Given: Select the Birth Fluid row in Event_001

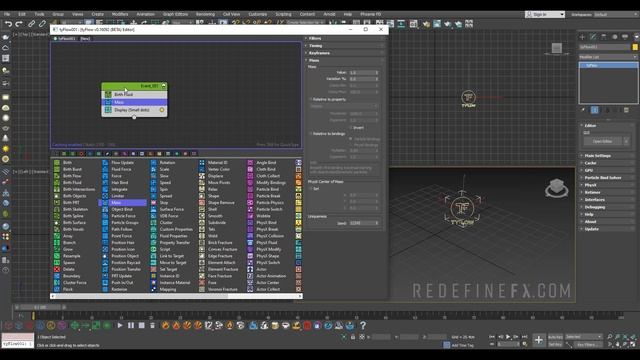Looking at the screenshot, I should tap(134, 94).
